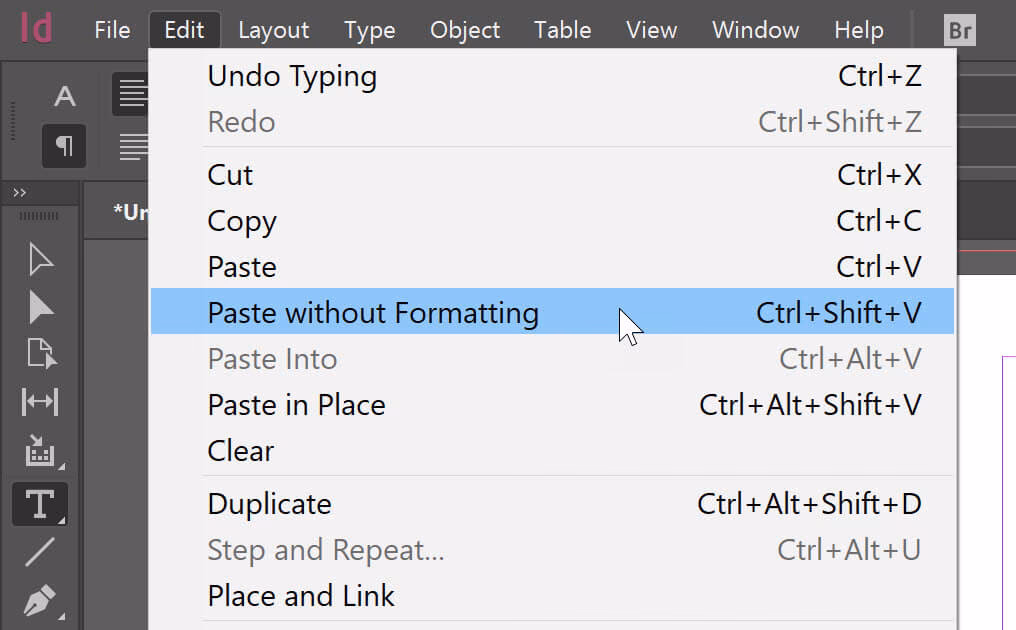
Task: Choose Duplicate in the Edit menu
Action: coord(269,504)
